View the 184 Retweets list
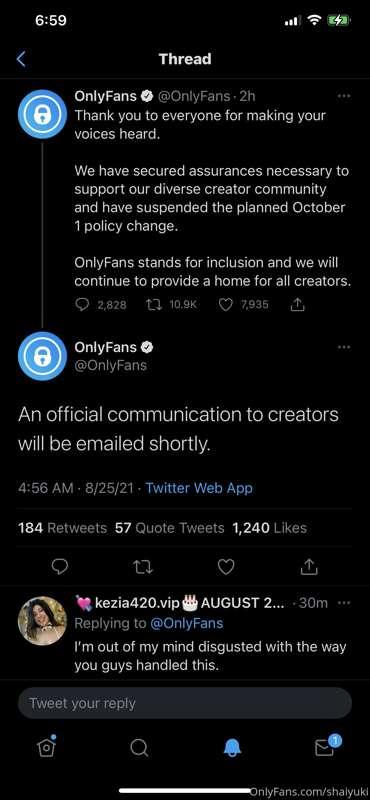The height and width of the screenshot is (800, 370). coord(62,528)
